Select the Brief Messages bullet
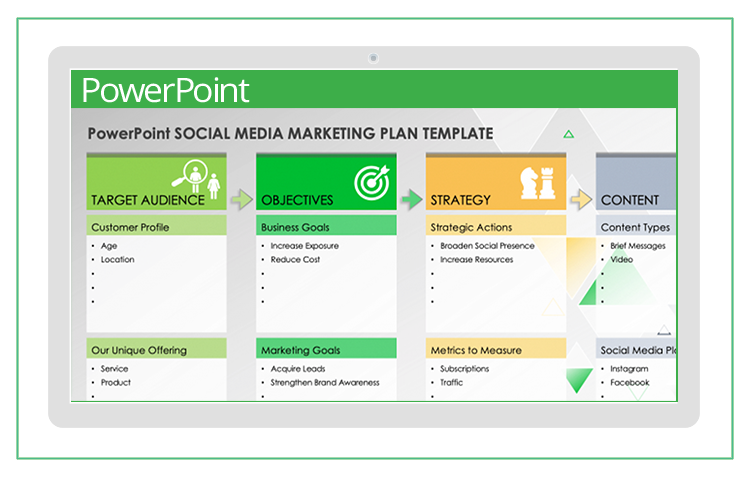Image resolution: width=746 pixels, height=479 pixels. (x=638, y=246)
